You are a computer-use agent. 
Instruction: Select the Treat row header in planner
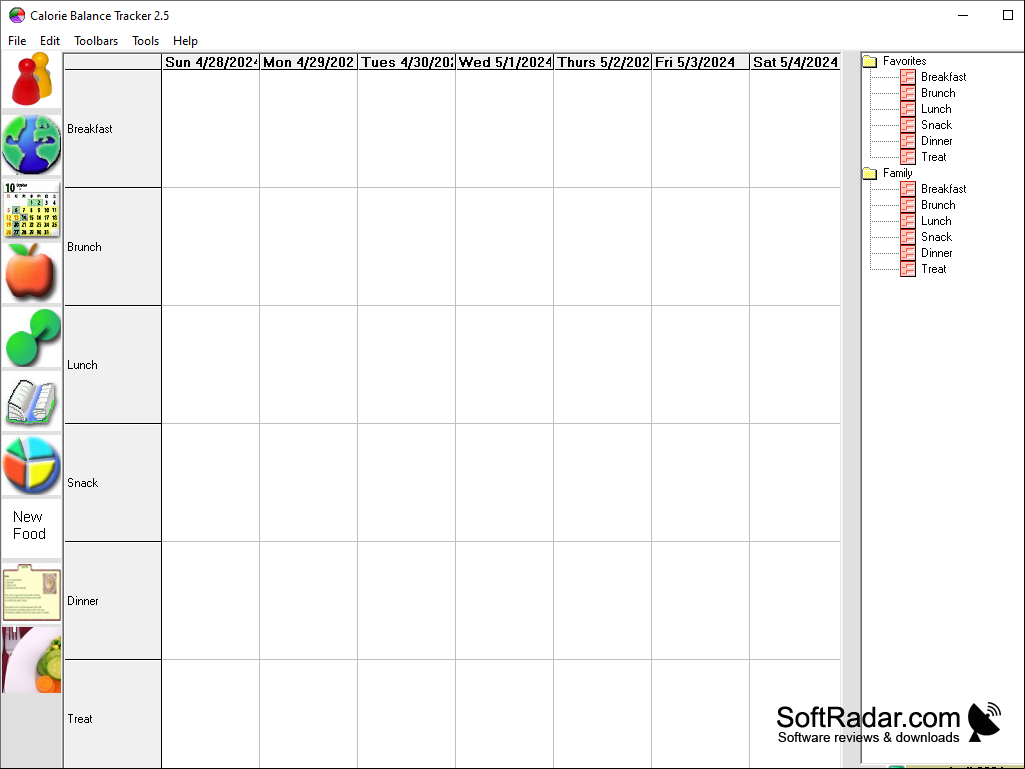(112, 714)
